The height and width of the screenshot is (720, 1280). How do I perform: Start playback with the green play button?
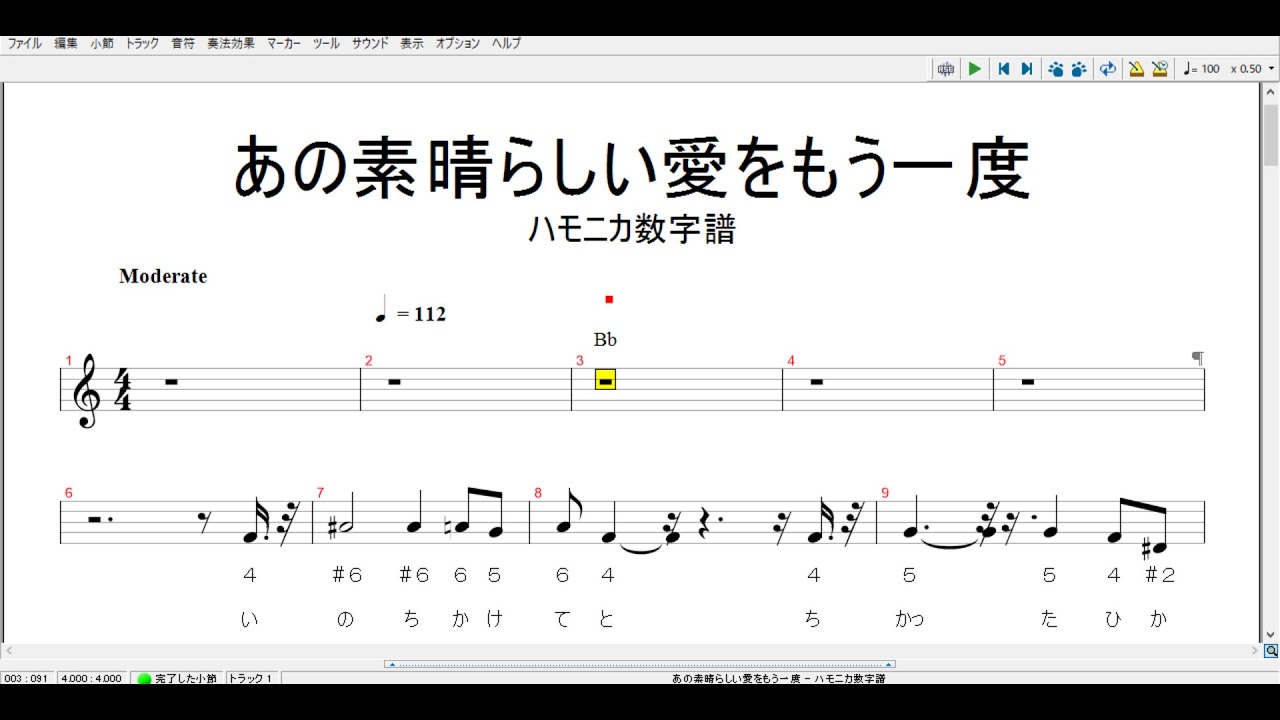(975, 69)
